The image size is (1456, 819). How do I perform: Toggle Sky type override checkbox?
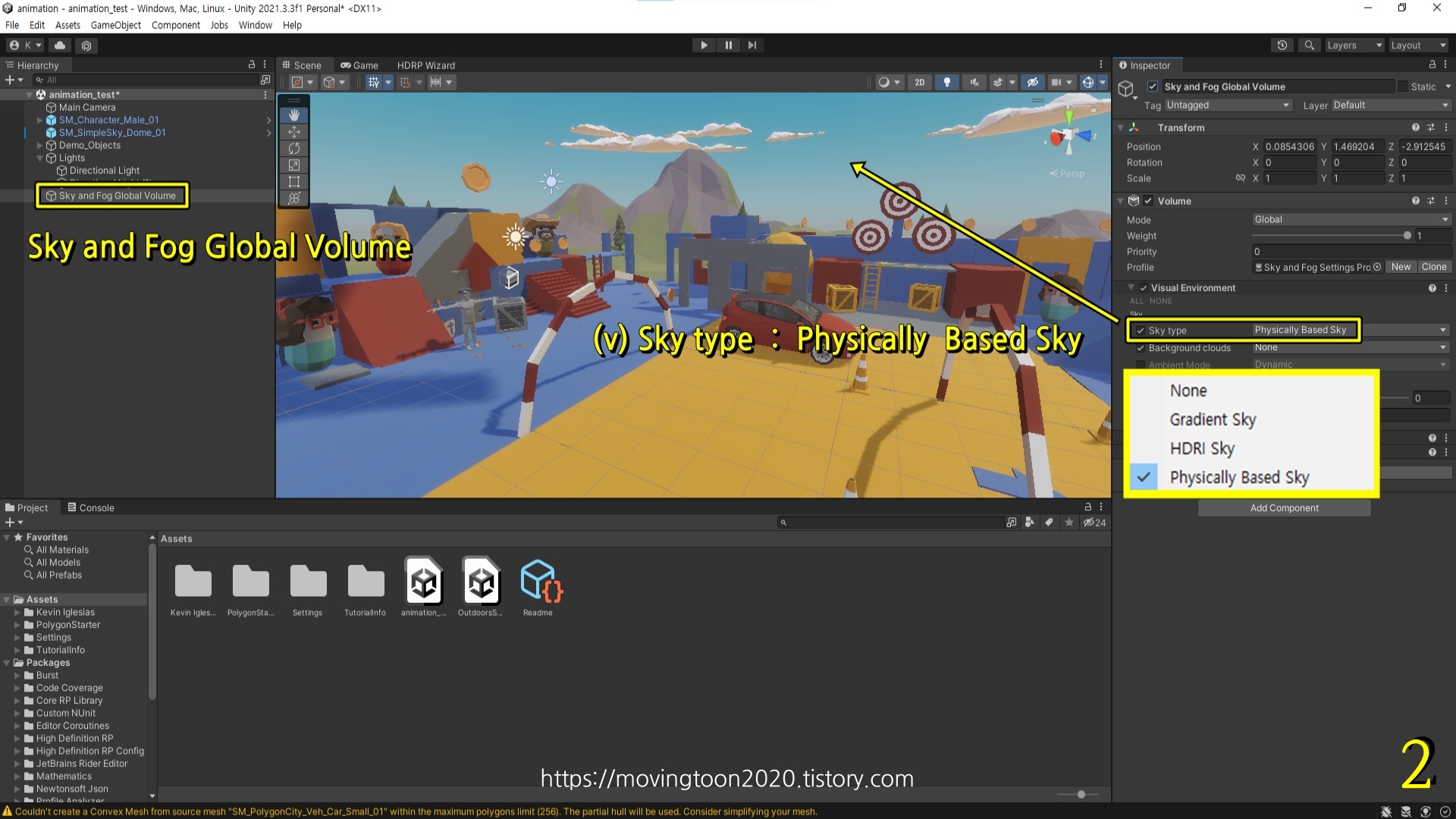tap(1140, 331)
